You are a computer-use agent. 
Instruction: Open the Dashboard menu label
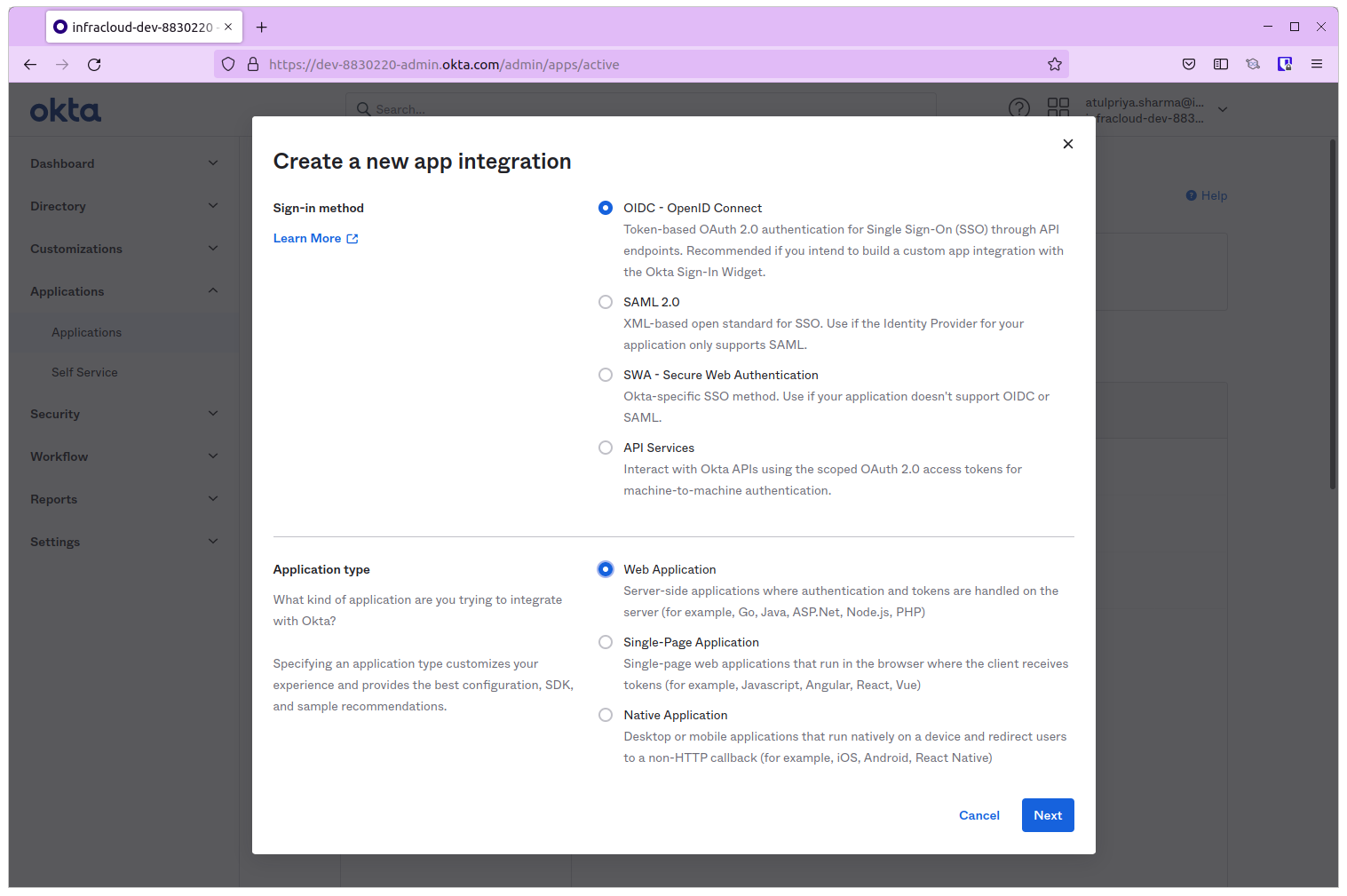(x=62, y=163)
